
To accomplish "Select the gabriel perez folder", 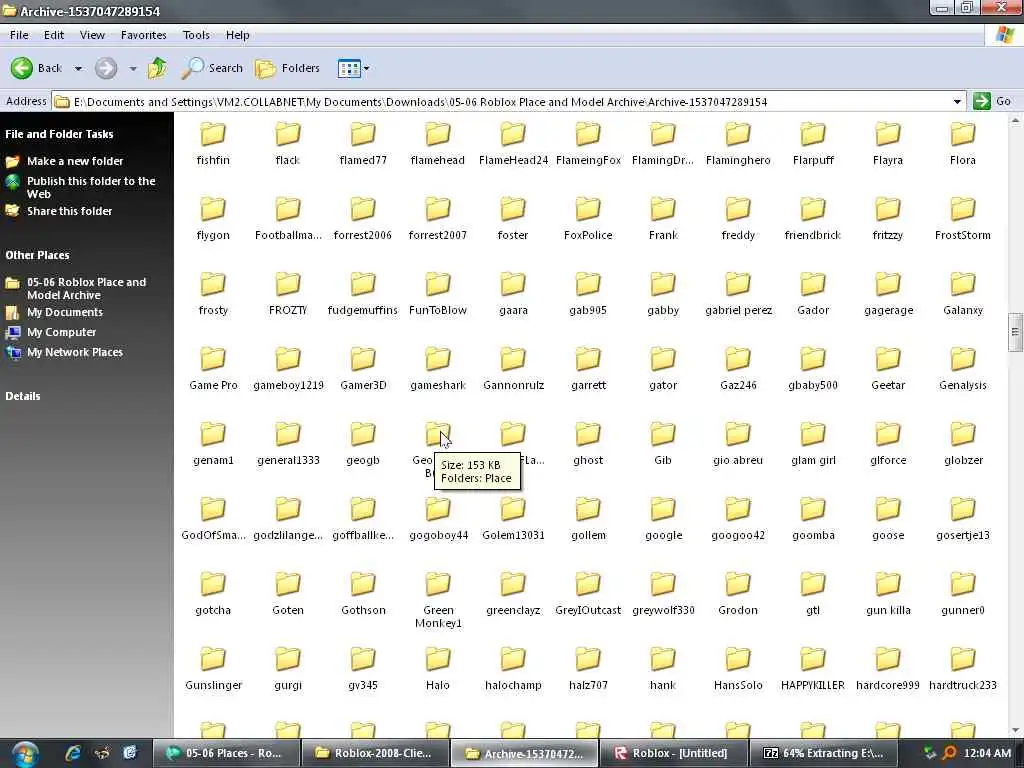I will (x=738, y=294).
